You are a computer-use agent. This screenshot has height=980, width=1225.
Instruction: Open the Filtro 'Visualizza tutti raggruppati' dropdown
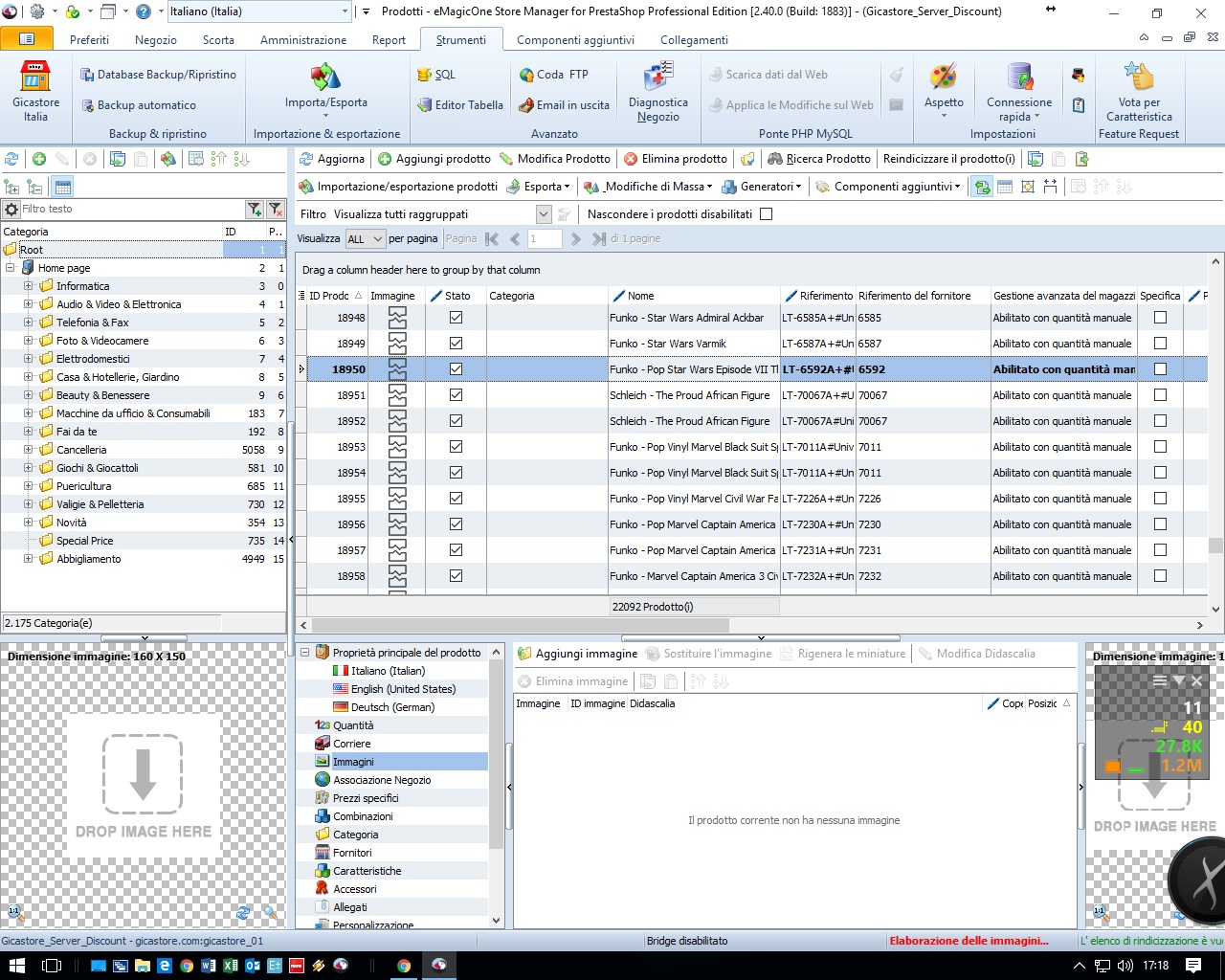(544, 214)
